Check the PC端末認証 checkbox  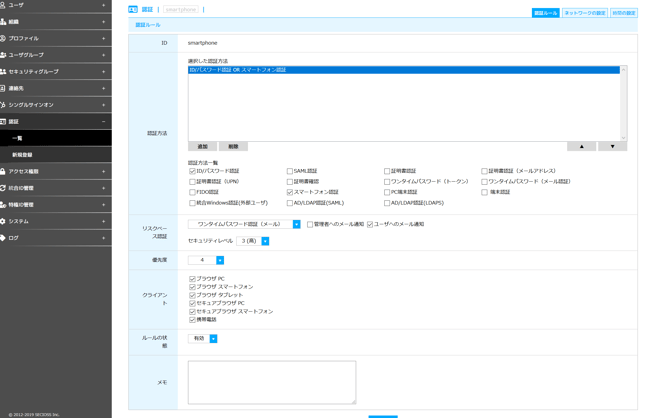tap(387, 192)
